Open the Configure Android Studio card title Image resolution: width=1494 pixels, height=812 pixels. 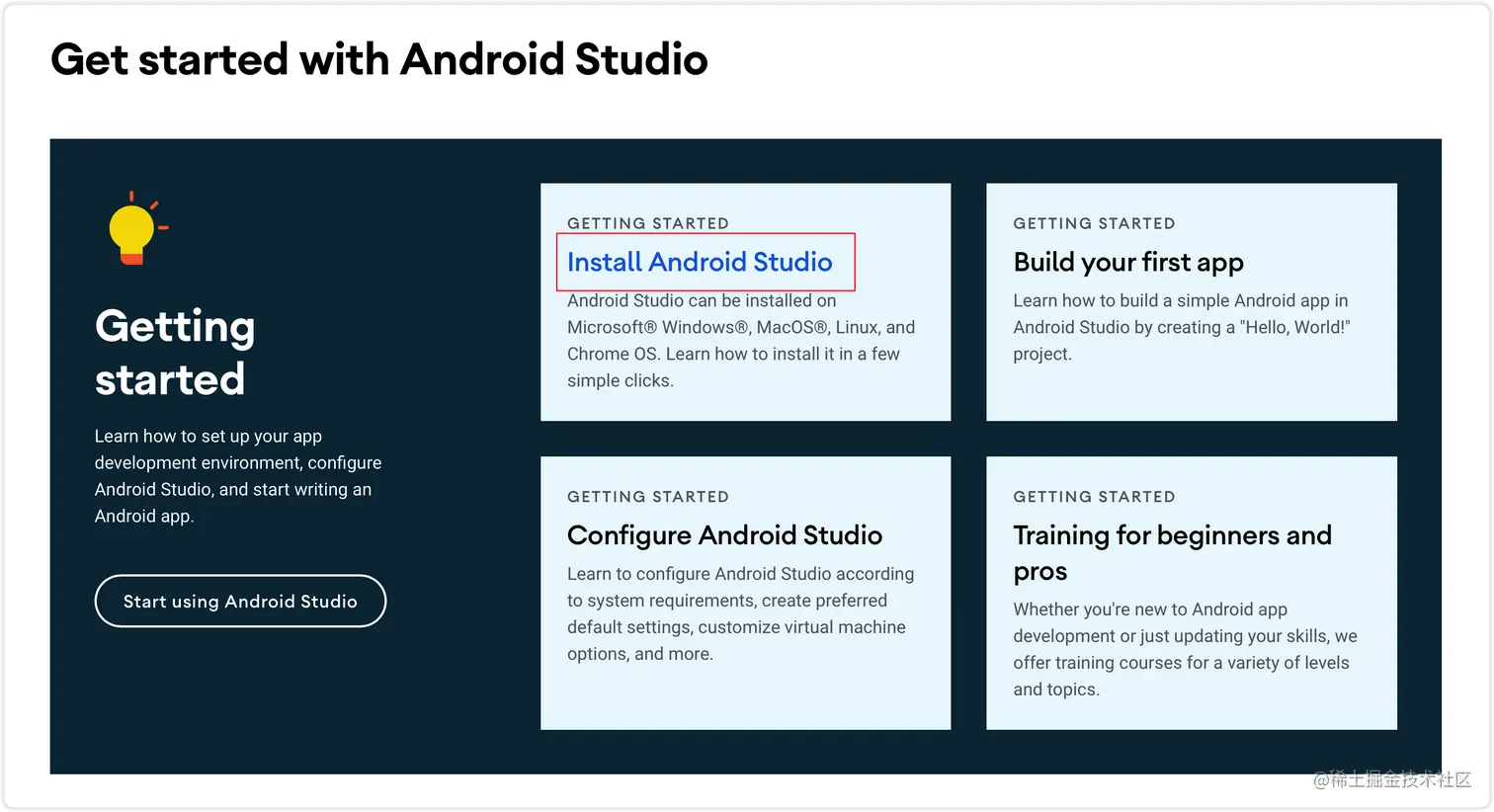[x=724, y=535]
